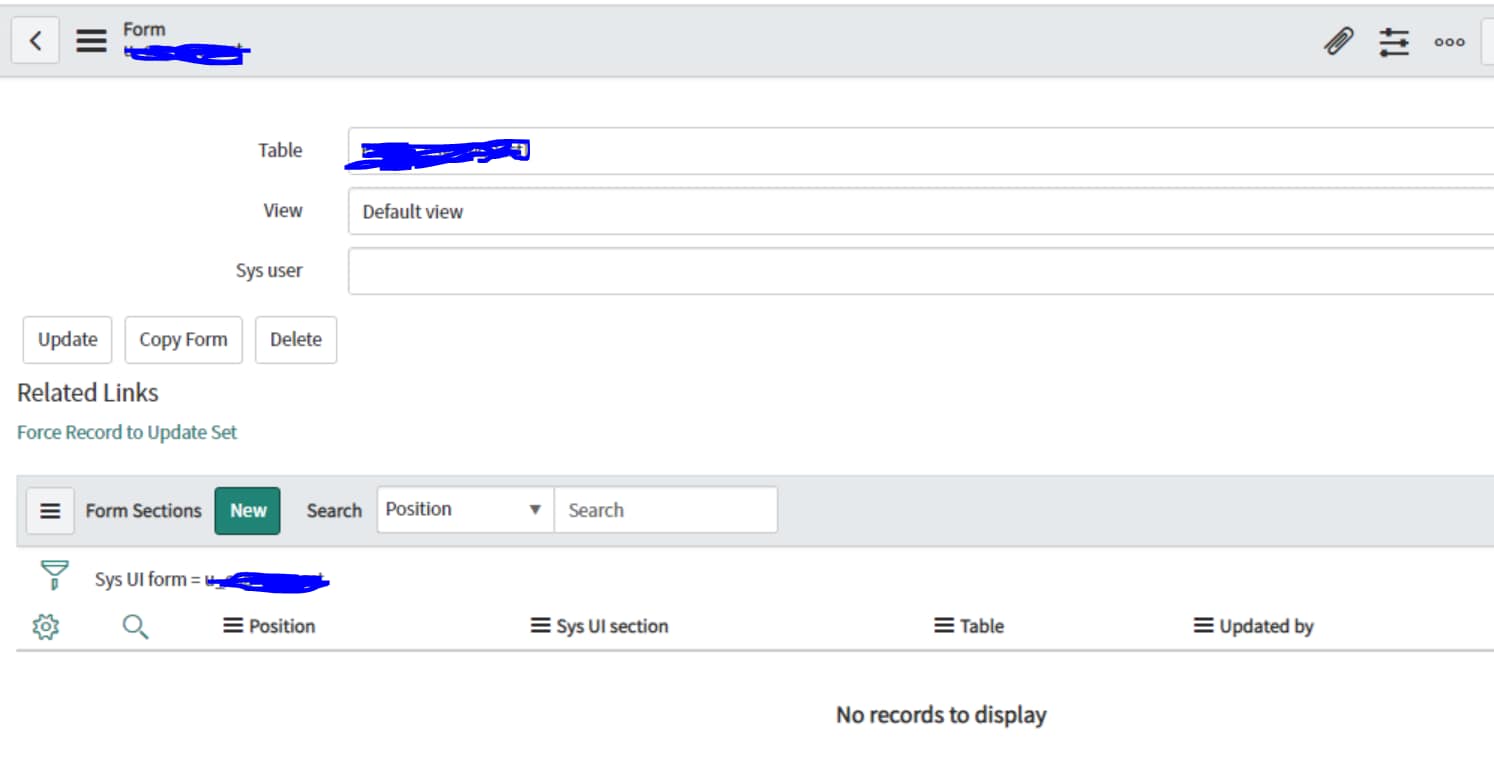Focus the View field with Default view
The width and height of the screenshot is (1494, 776).
[921, 211]
